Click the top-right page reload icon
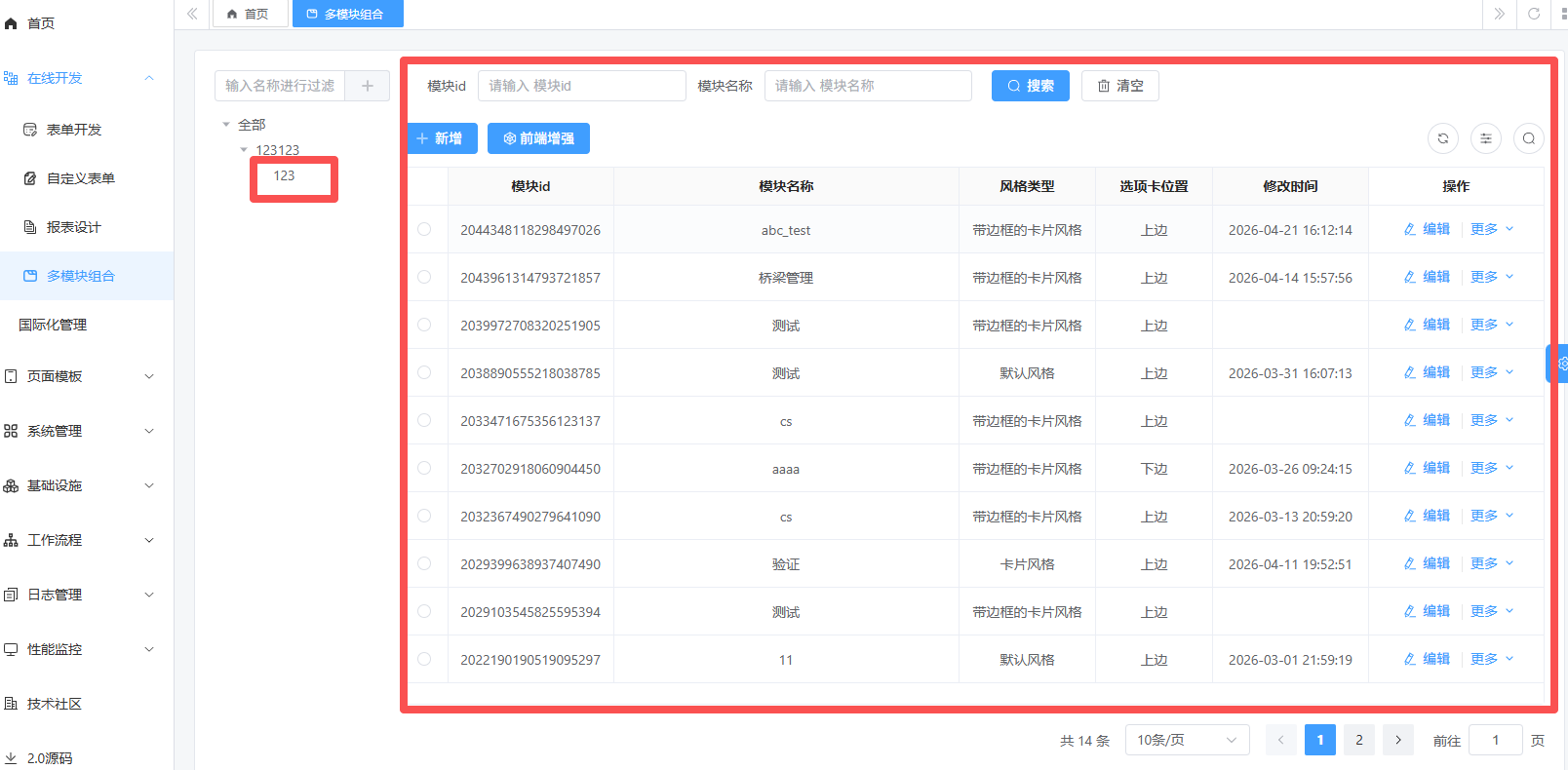The image size is (1568, 770). pyautogui.click(x=1534, y=14)
